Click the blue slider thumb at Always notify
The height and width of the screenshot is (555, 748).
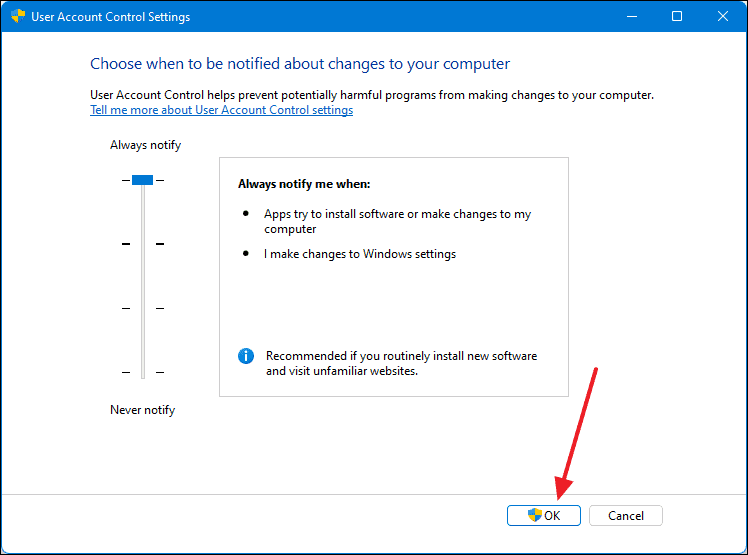tap(143, 180)
